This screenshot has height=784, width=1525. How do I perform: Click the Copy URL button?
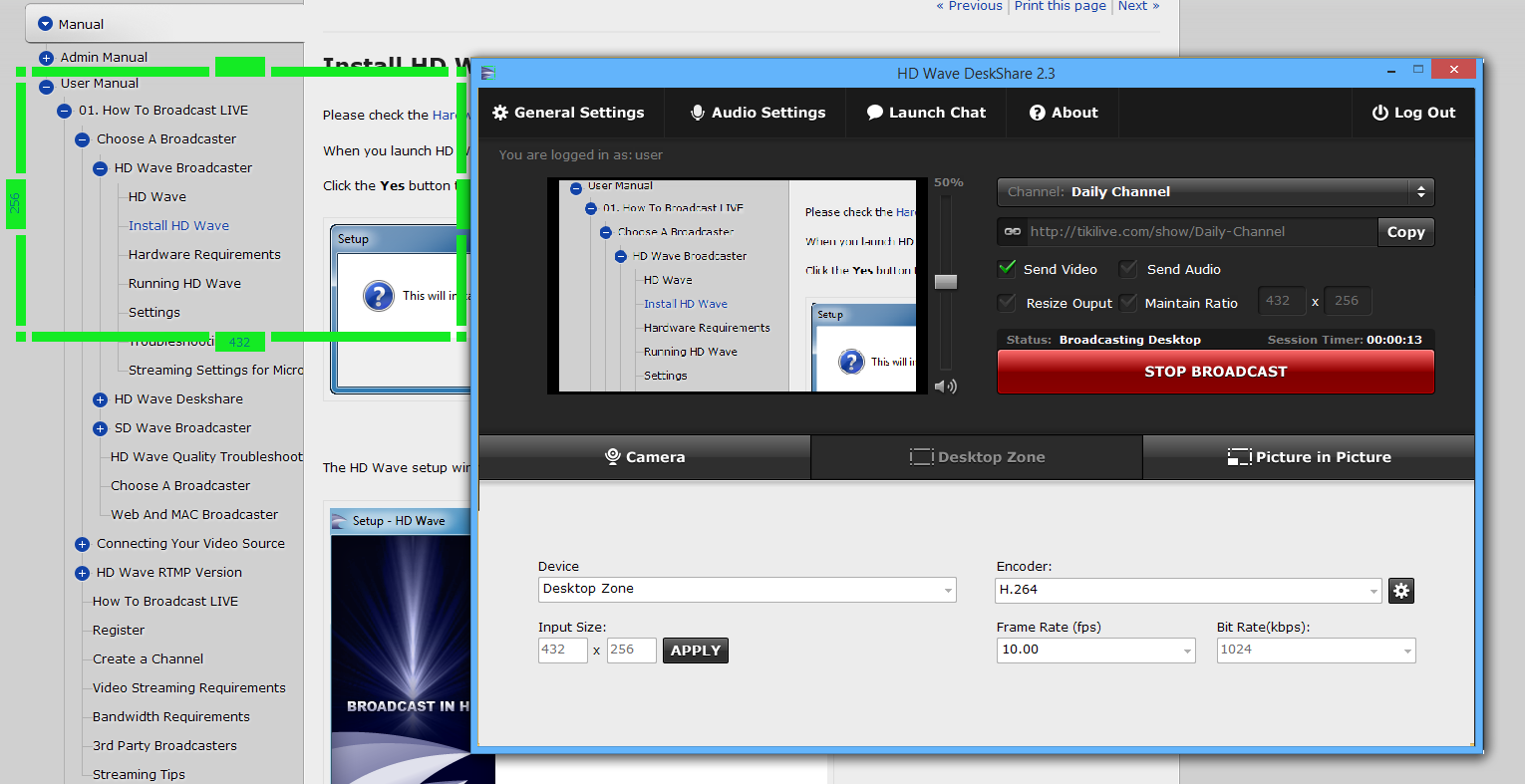tap(1405, 232)
